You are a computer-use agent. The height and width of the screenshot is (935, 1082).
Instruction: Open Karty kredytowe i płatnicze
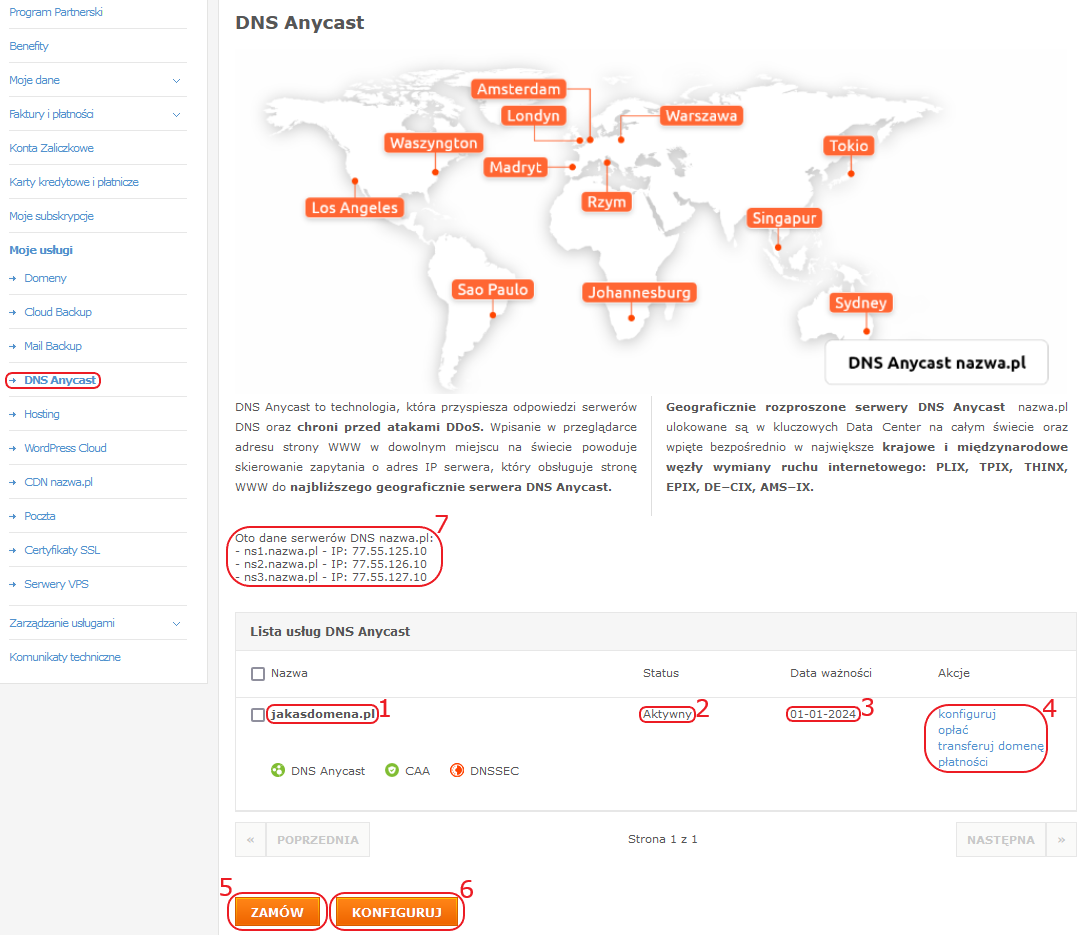(x=74, y=182)
